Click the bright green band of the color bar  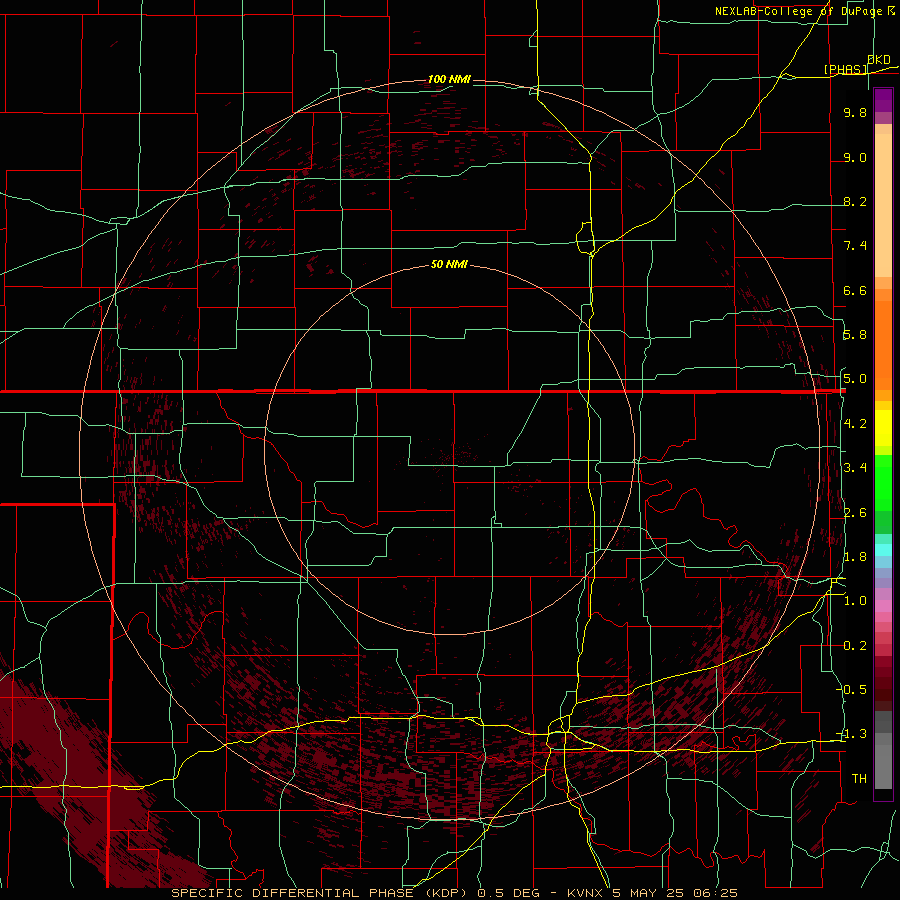[x=883, y=485]
